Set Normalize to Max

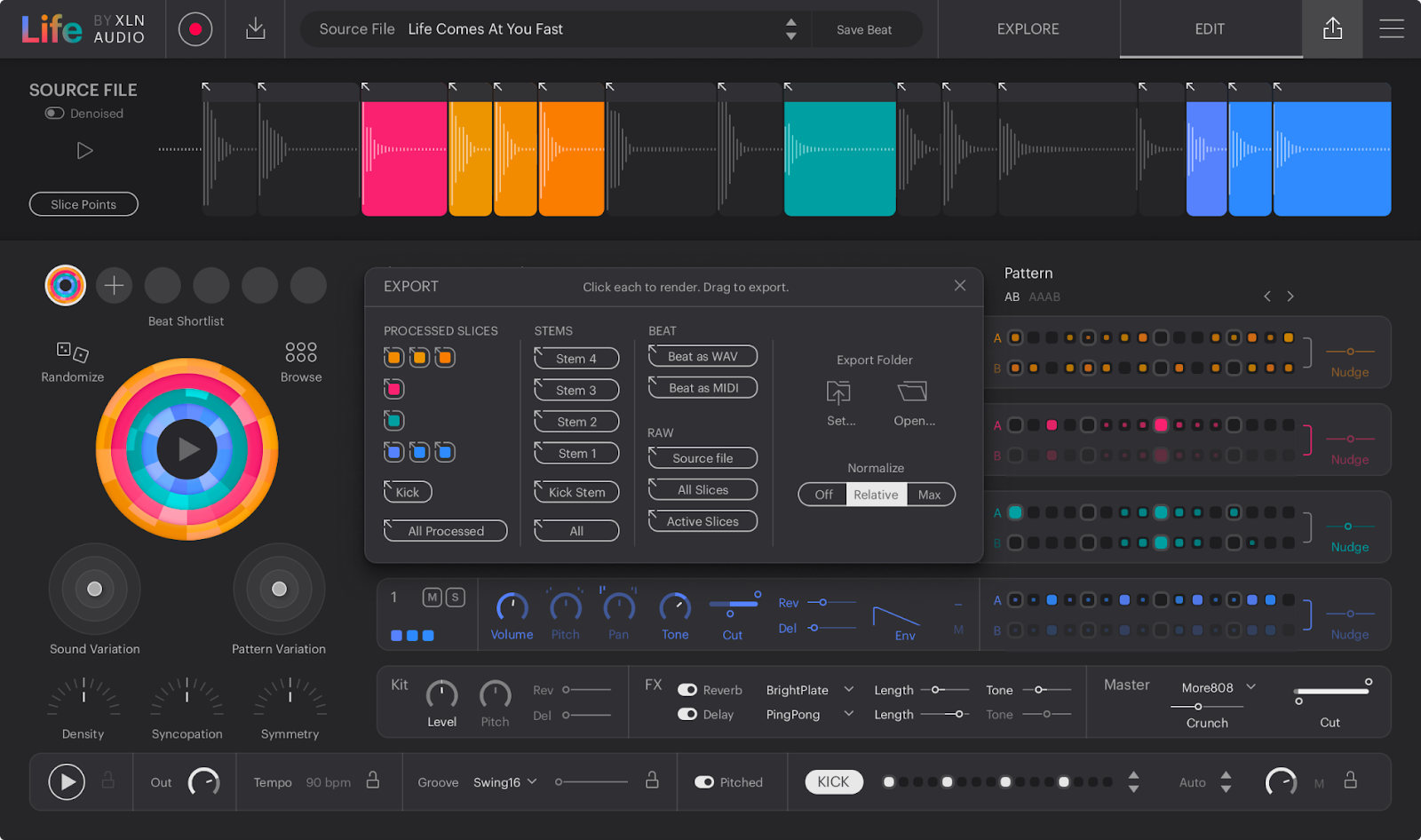point(930,494)
